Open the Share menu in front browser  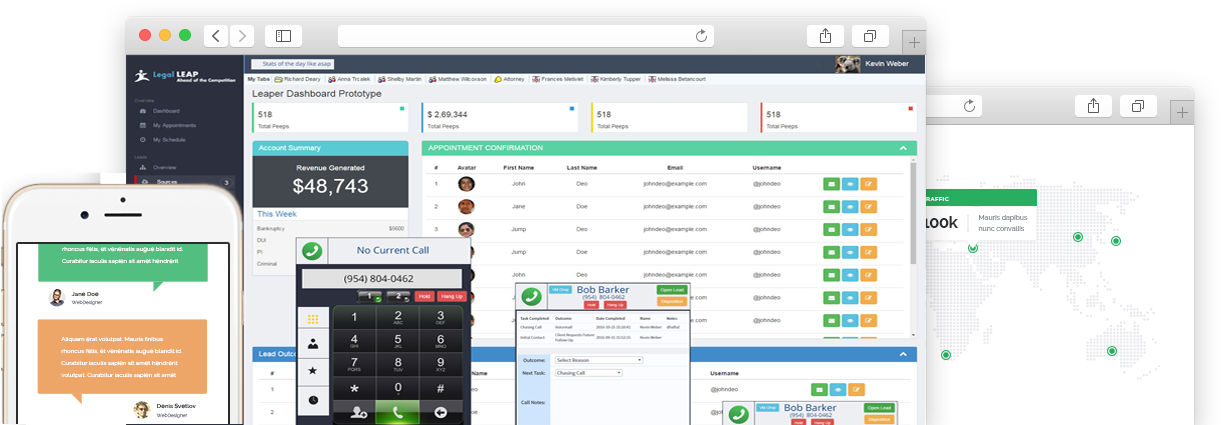coord(825,36)
